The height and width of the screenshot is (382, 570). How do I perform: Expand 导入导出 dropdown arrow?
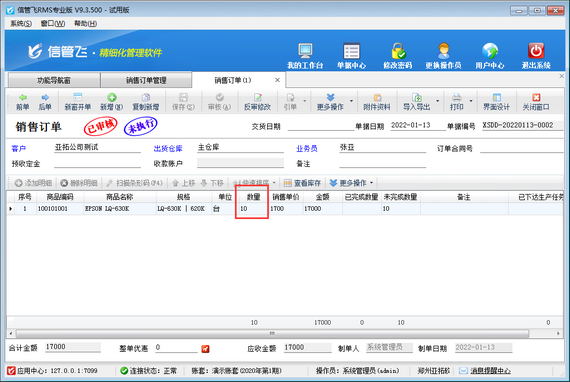437,101
